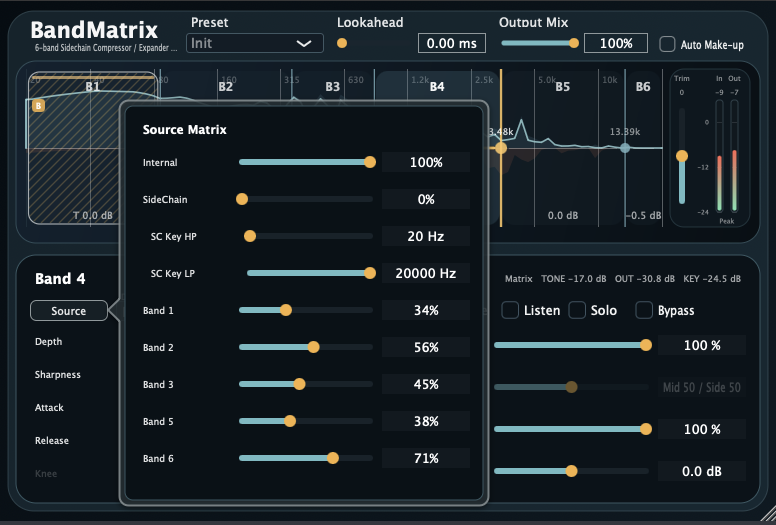Click the Band 5 38% value box

tap(426, 421)
